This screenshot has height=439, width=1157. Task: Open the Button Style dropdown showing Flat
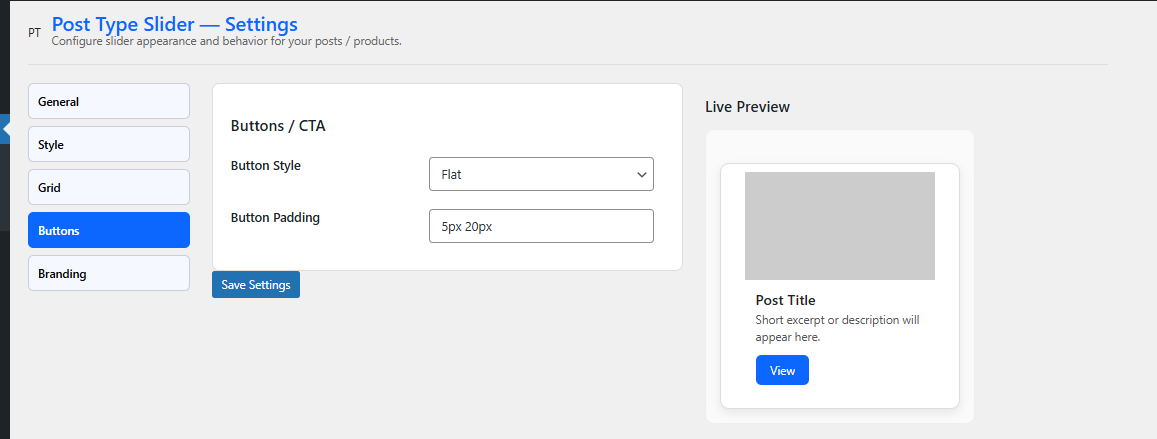click(540, 174)
